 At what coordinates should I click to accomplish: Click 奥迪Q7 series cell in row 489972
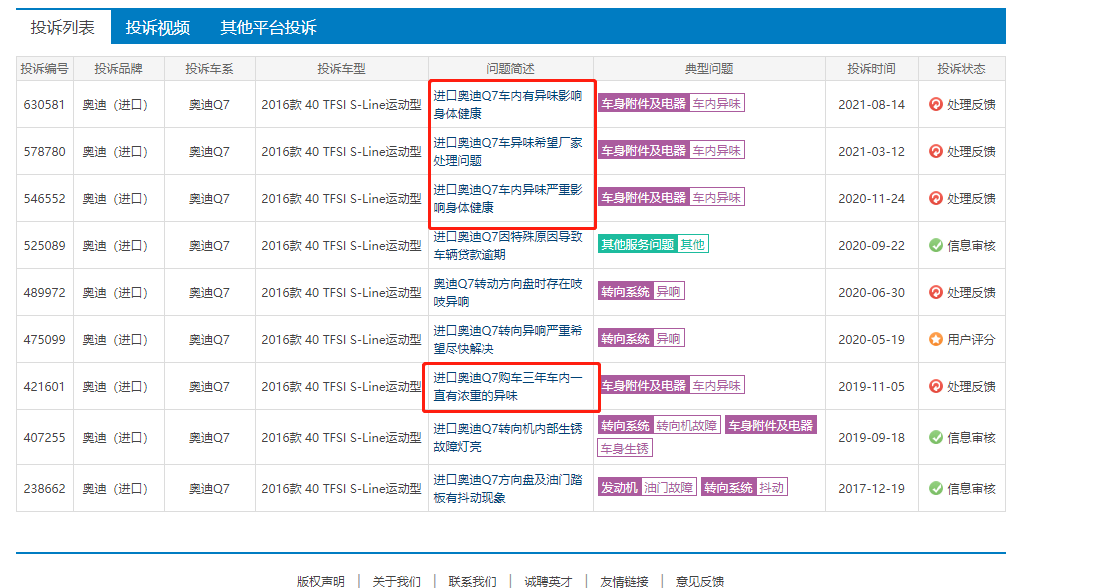[x=209, y=292]
